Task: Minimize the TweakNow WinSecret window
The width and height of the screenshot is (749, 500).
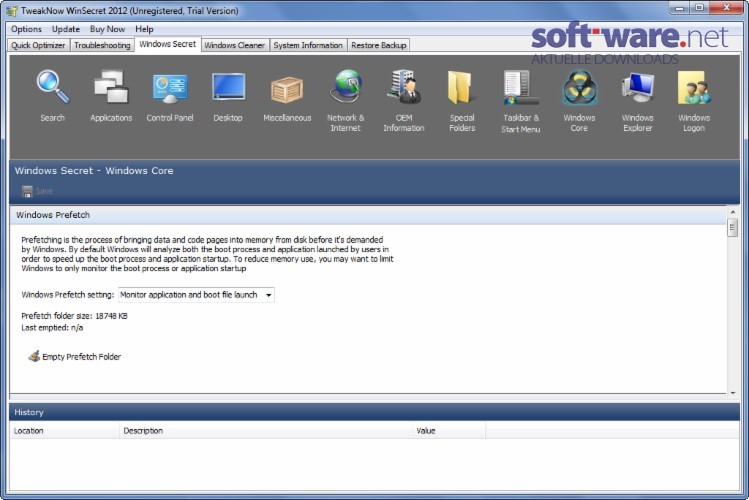Action: [x=679, y=8]
